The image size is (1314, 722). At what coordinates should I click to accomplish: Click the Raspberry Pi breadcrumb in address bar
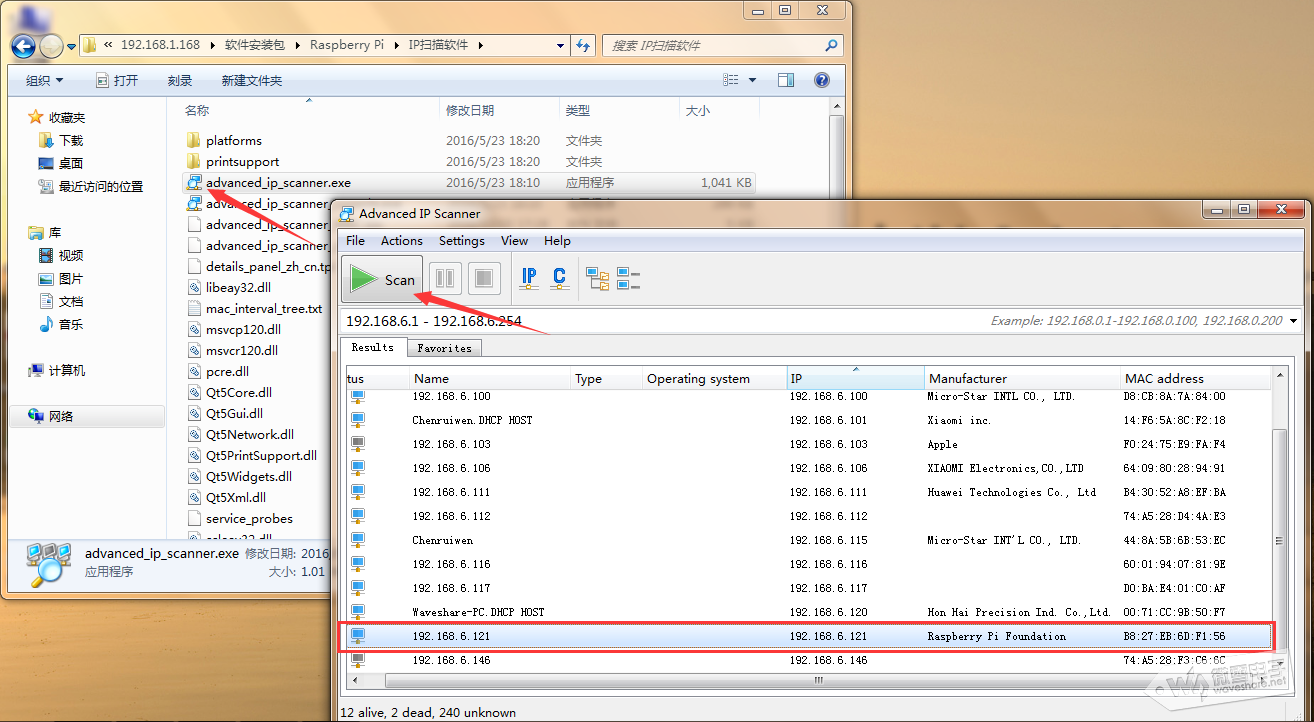(347, 45)
